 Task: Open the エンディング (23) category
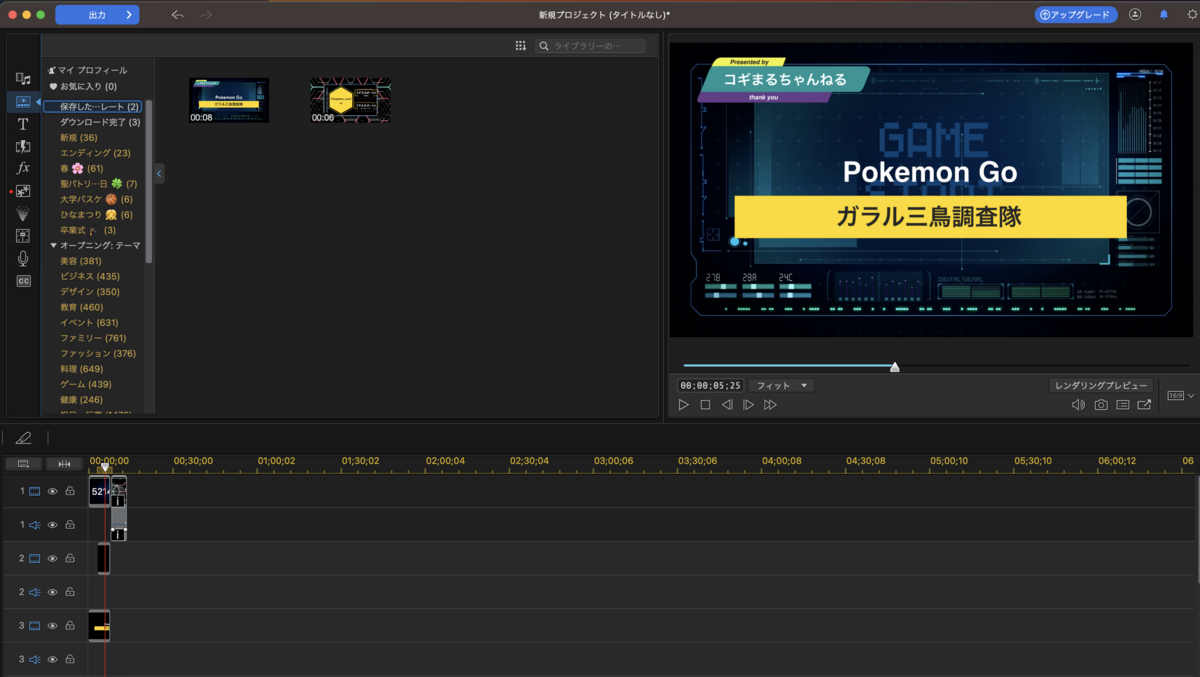[95, 153]
